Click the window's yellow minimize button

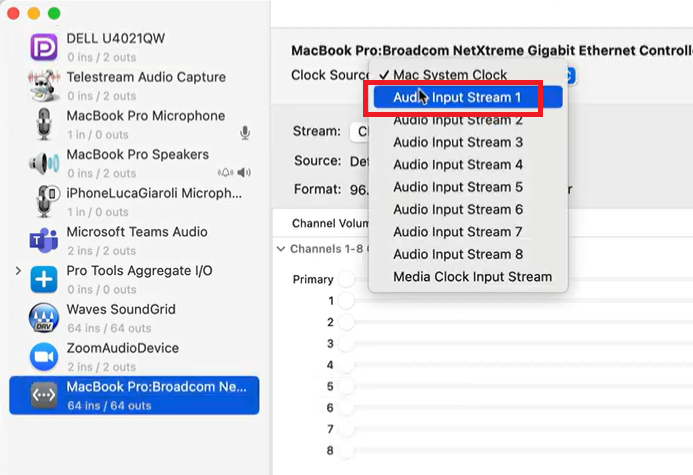point(34,13)
